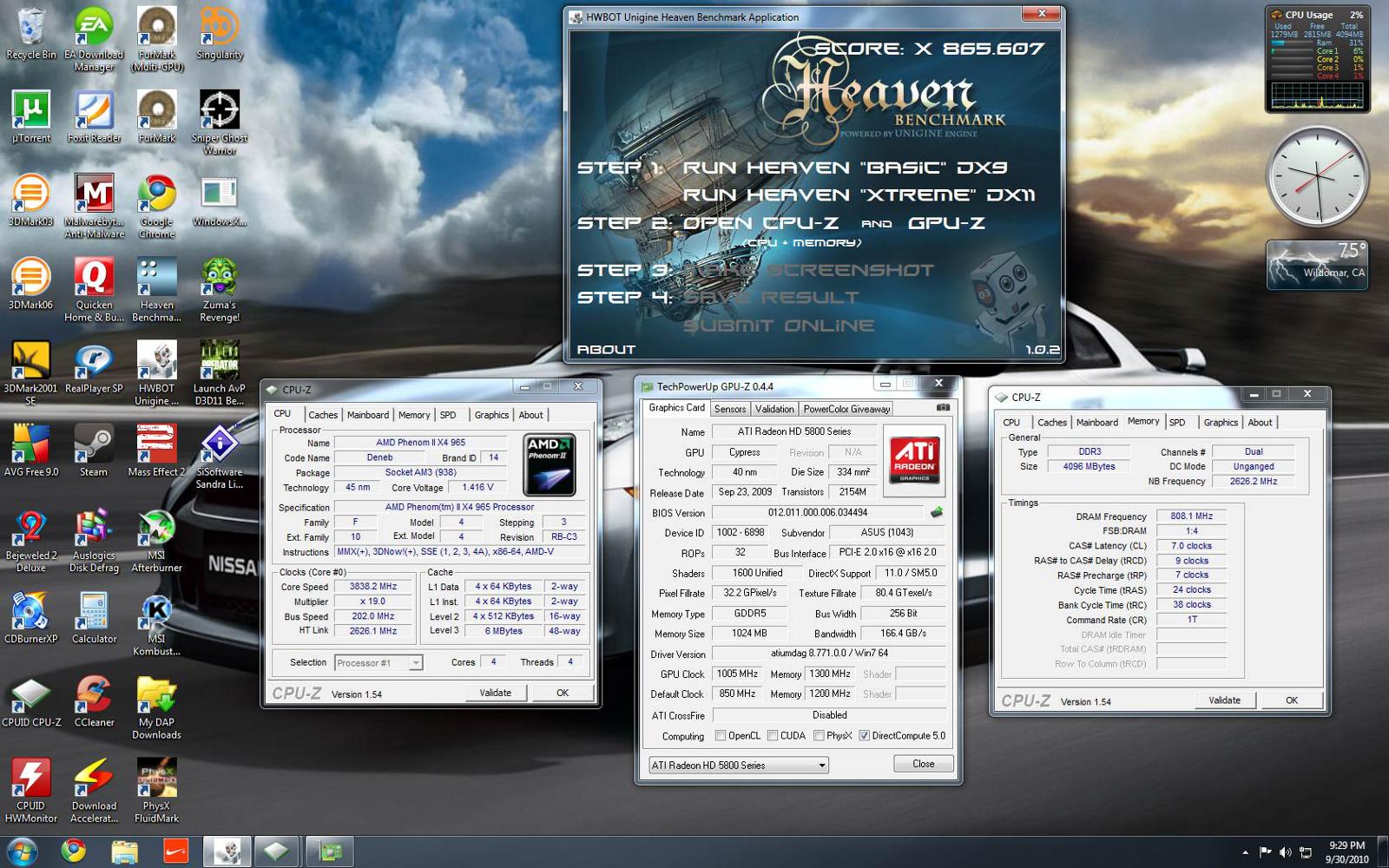Screen dimensions: 1389x868
Task: Open Graphics tab in right CPU-Z
Action: coord(1221,423)
